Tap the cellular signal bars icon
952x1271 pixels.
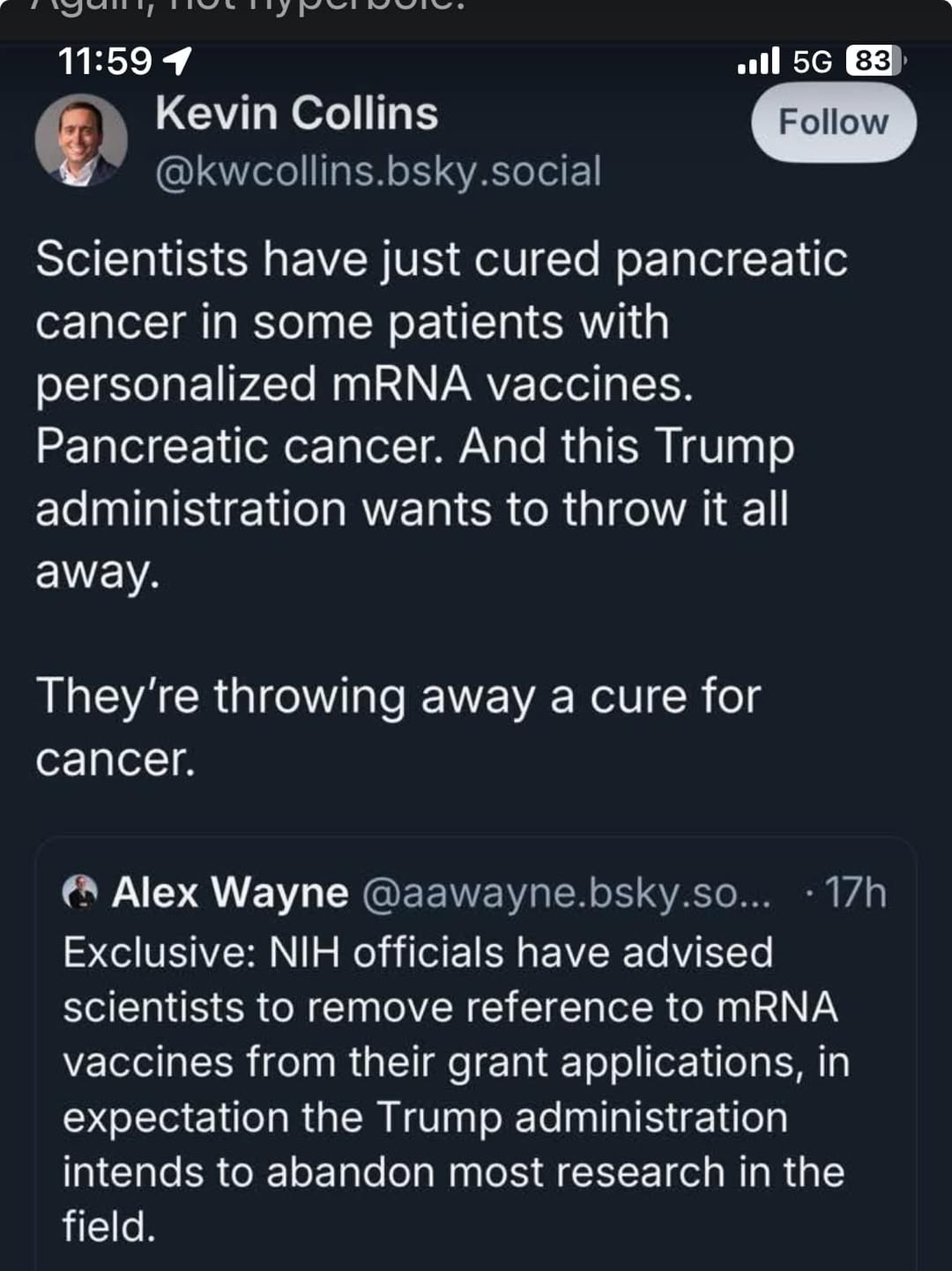coord(758,61)
